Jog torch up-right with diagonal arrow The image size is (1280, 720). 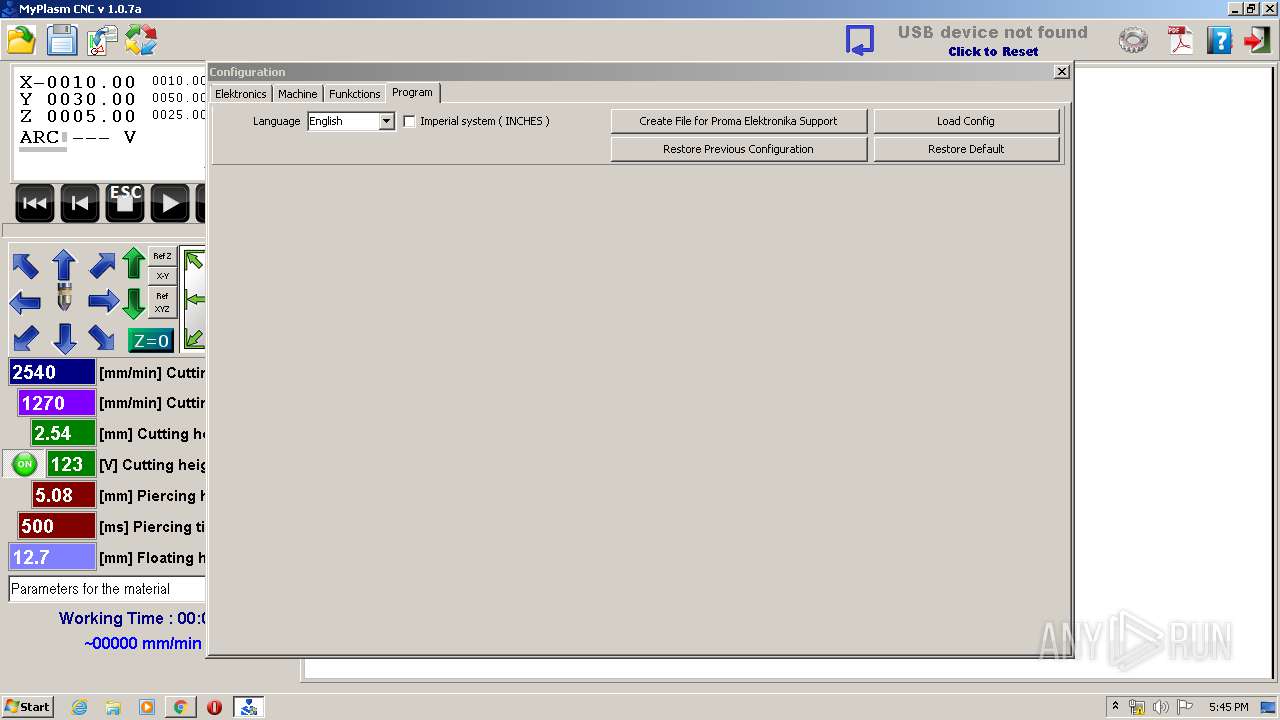(102, 265)
